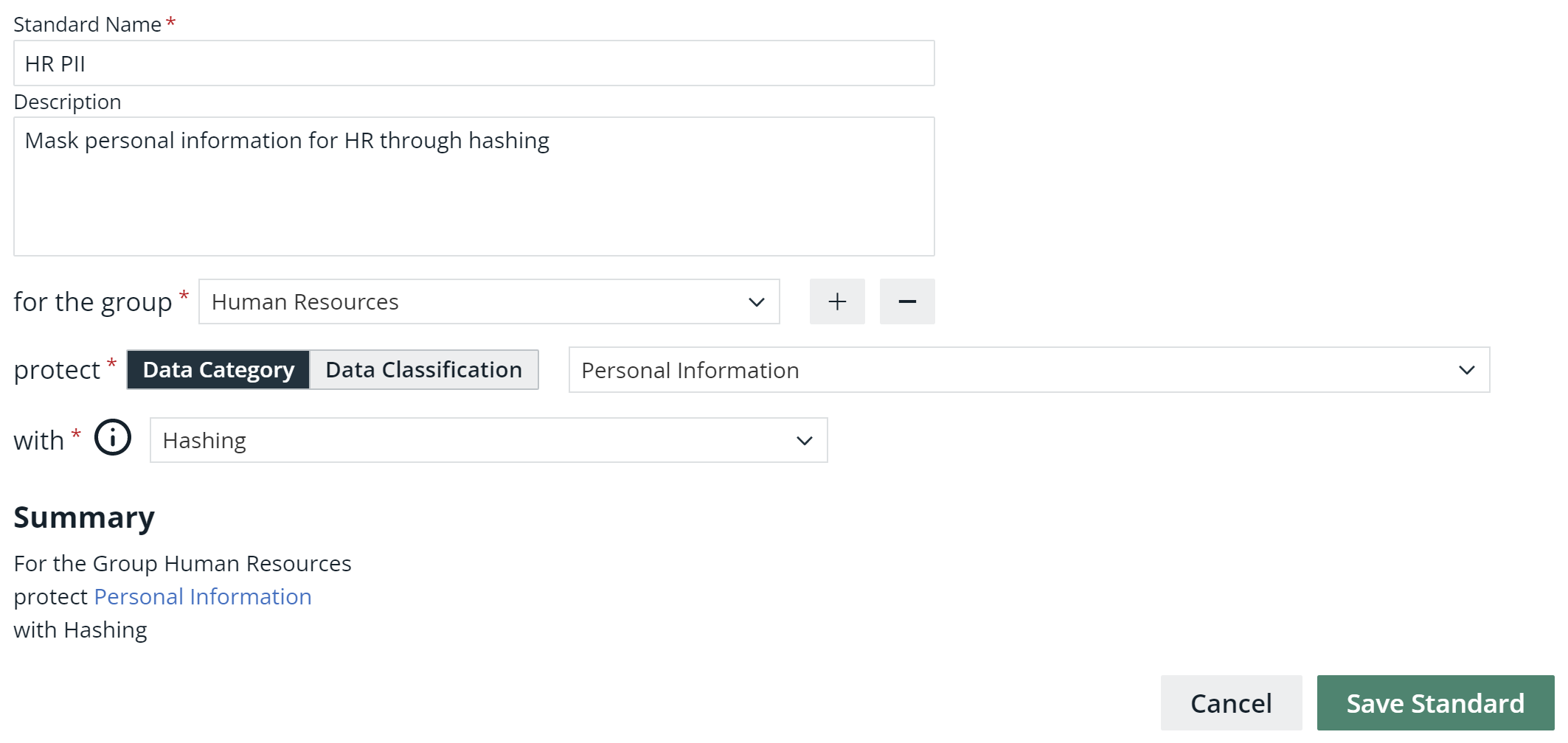Open the Human Resources group chevron

(x=757, y=301)
